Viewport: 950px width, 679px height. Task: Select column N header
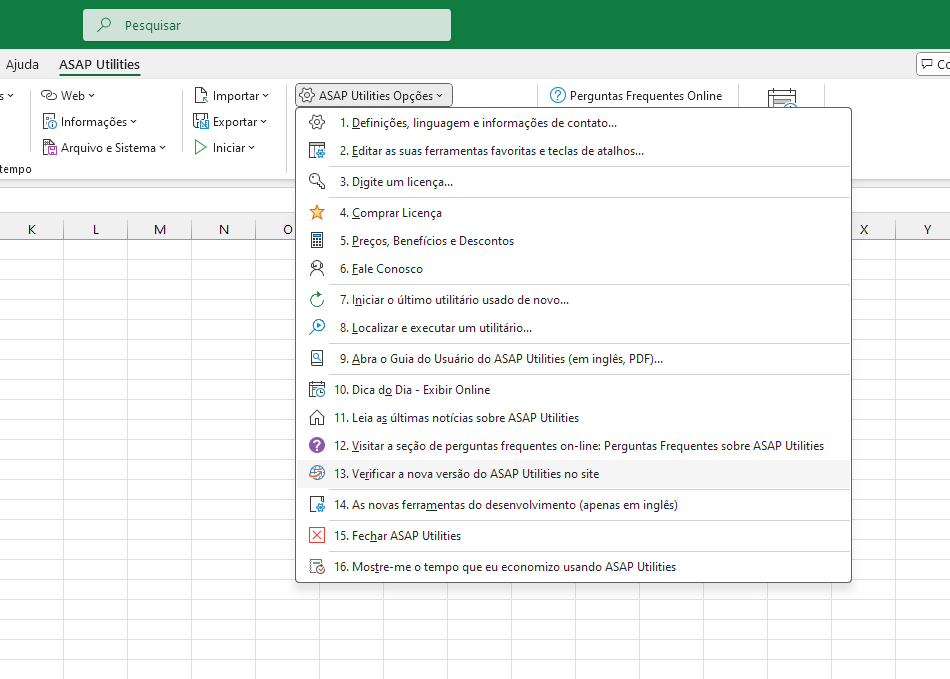(x=224, y=230)
